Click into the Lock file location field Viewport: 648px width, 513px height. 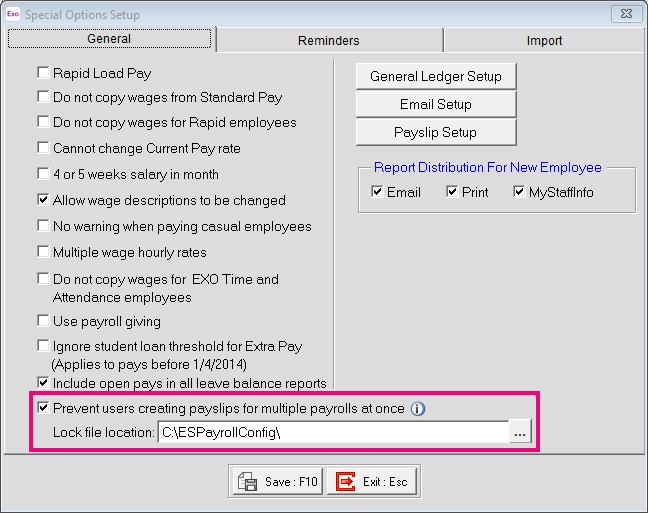[332, 433]
